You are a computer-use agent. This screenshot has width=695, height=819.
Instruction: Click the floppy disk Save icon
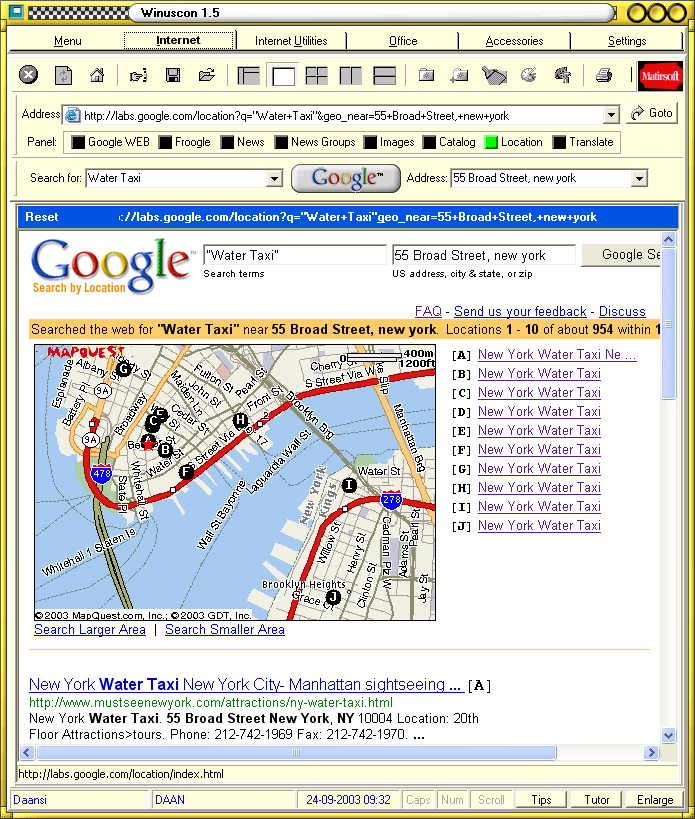173,75
